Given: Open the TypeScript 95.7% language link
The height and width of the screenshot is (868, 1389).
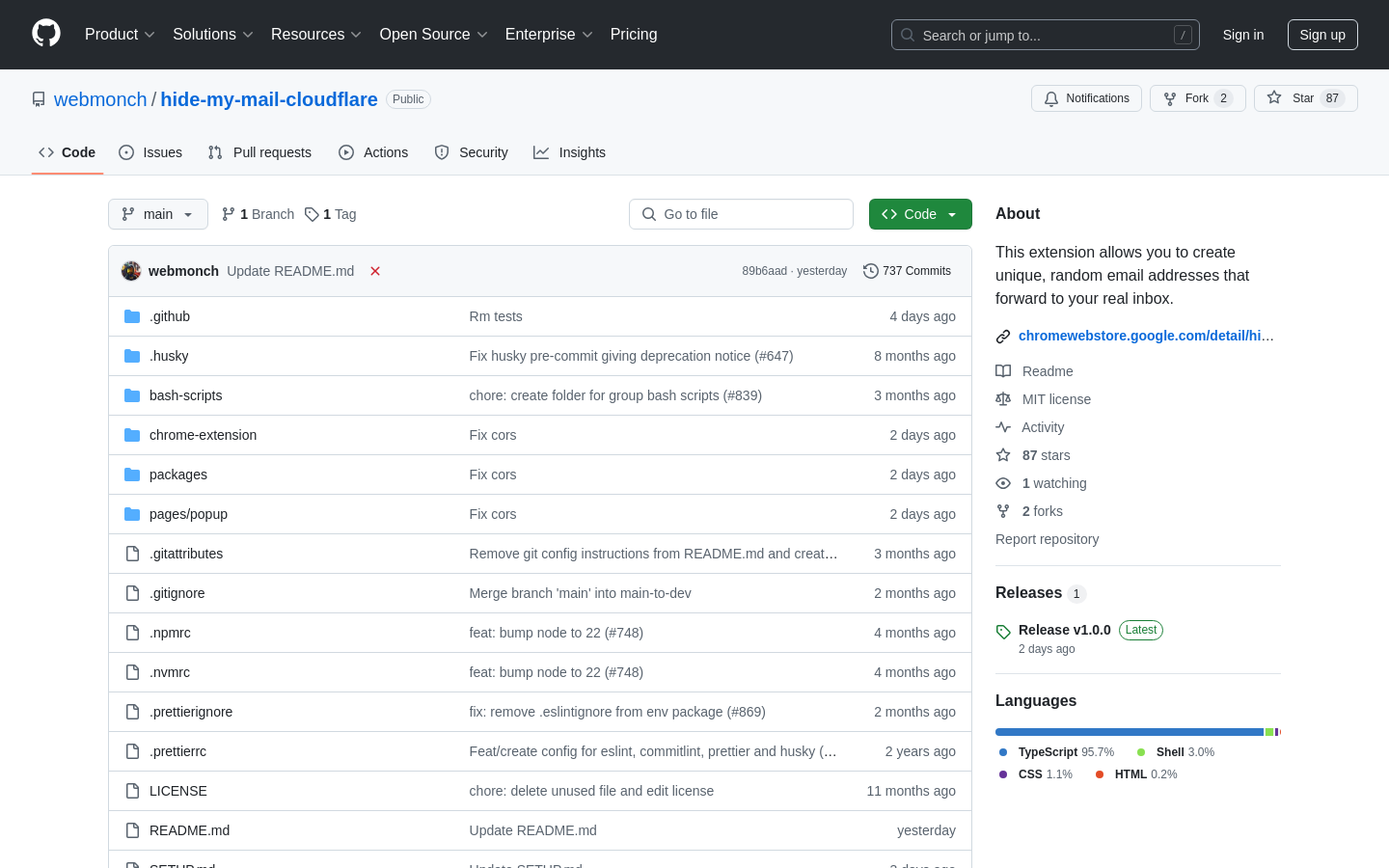Looking at the screenshot, I should 1056,752.
